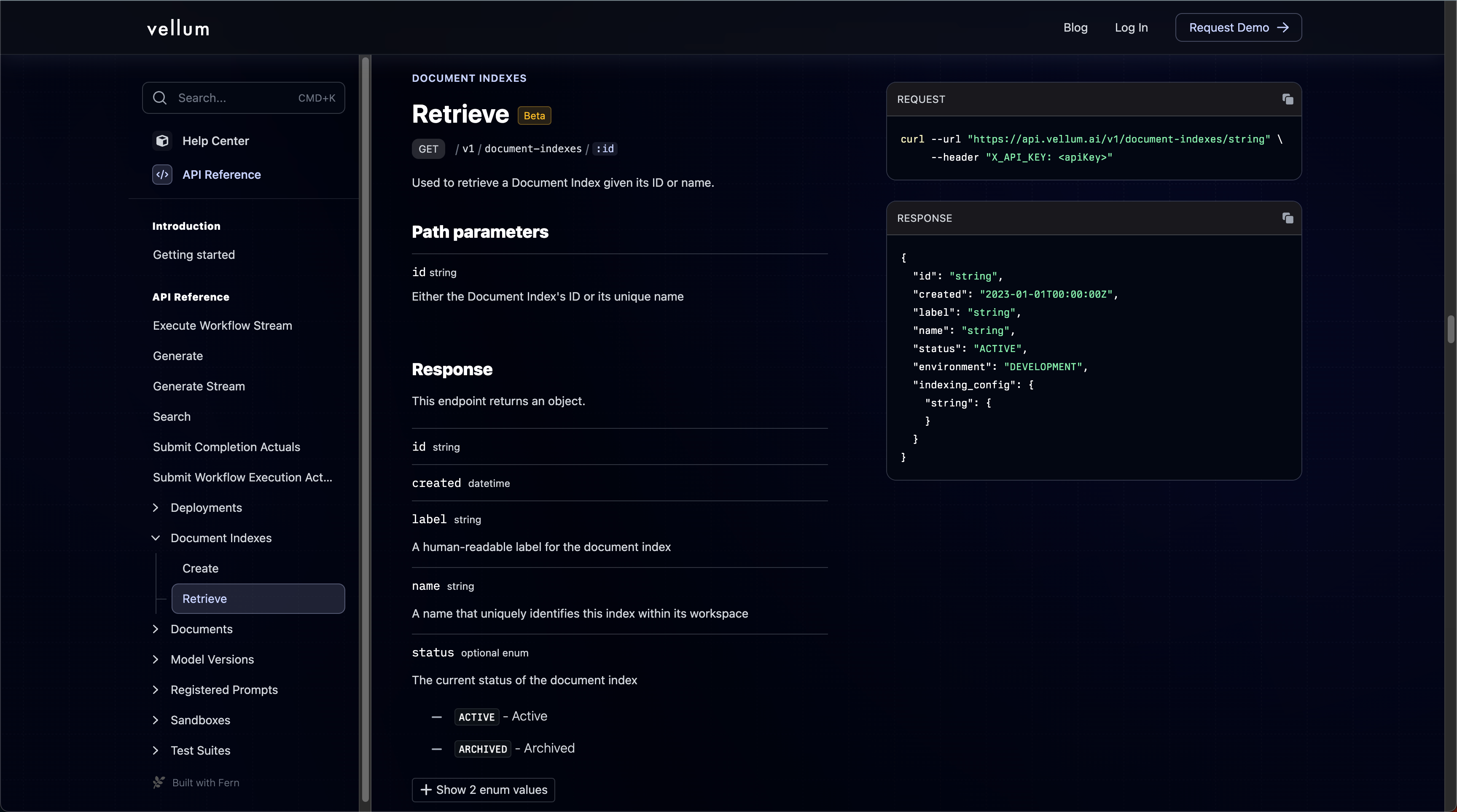Click the search magnifier icon

160,98
